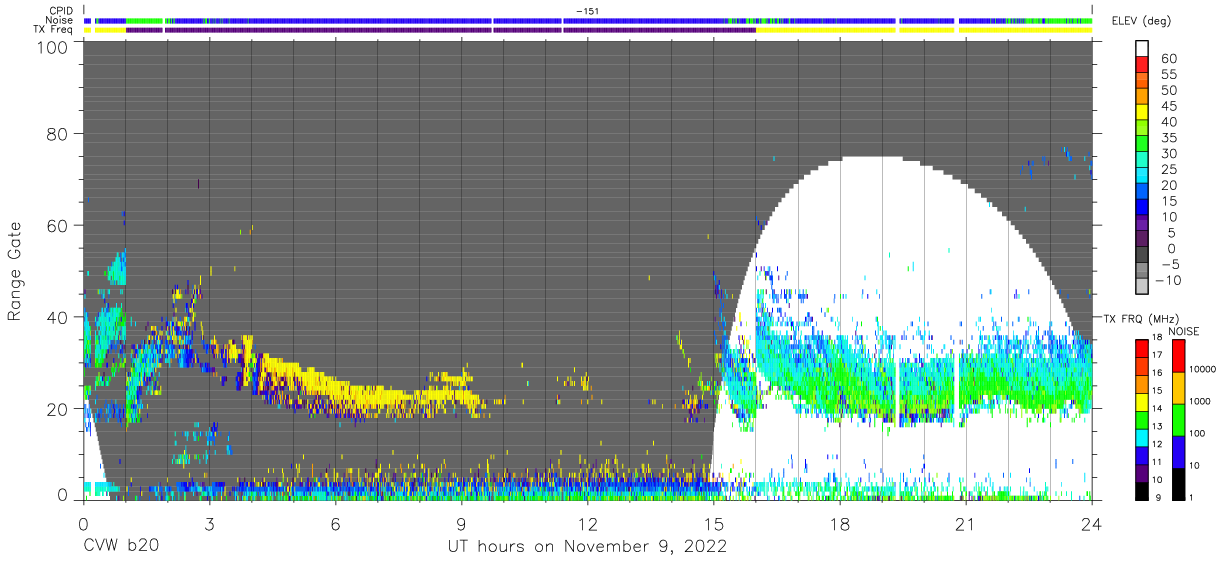Screen dimensions: 1228x567
Task: Click the Noise strip label at the top
Action: pyautogui.click(x=59, y=20)
